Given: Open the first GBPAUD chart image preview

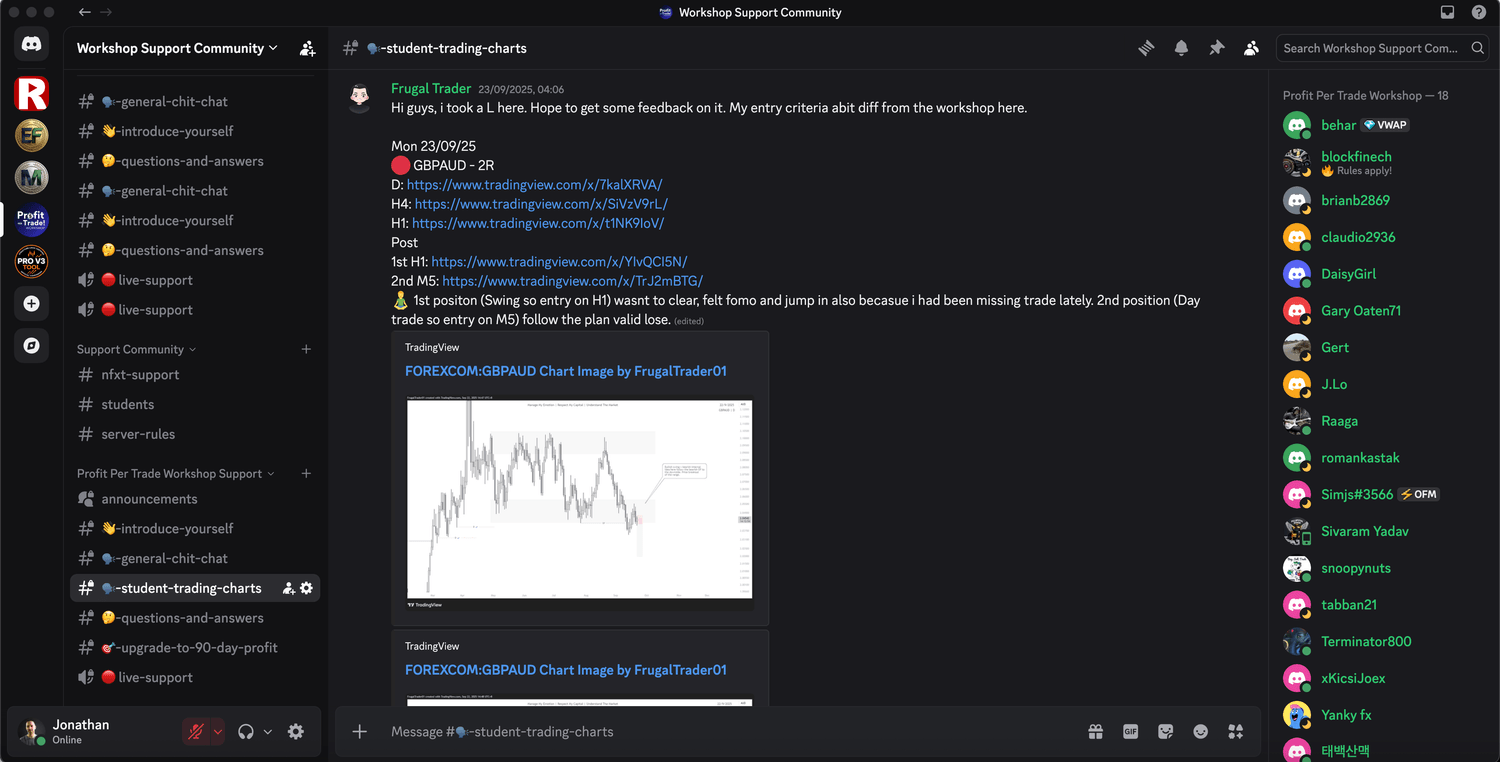Looking at the screenshot, I should point(580,504).
